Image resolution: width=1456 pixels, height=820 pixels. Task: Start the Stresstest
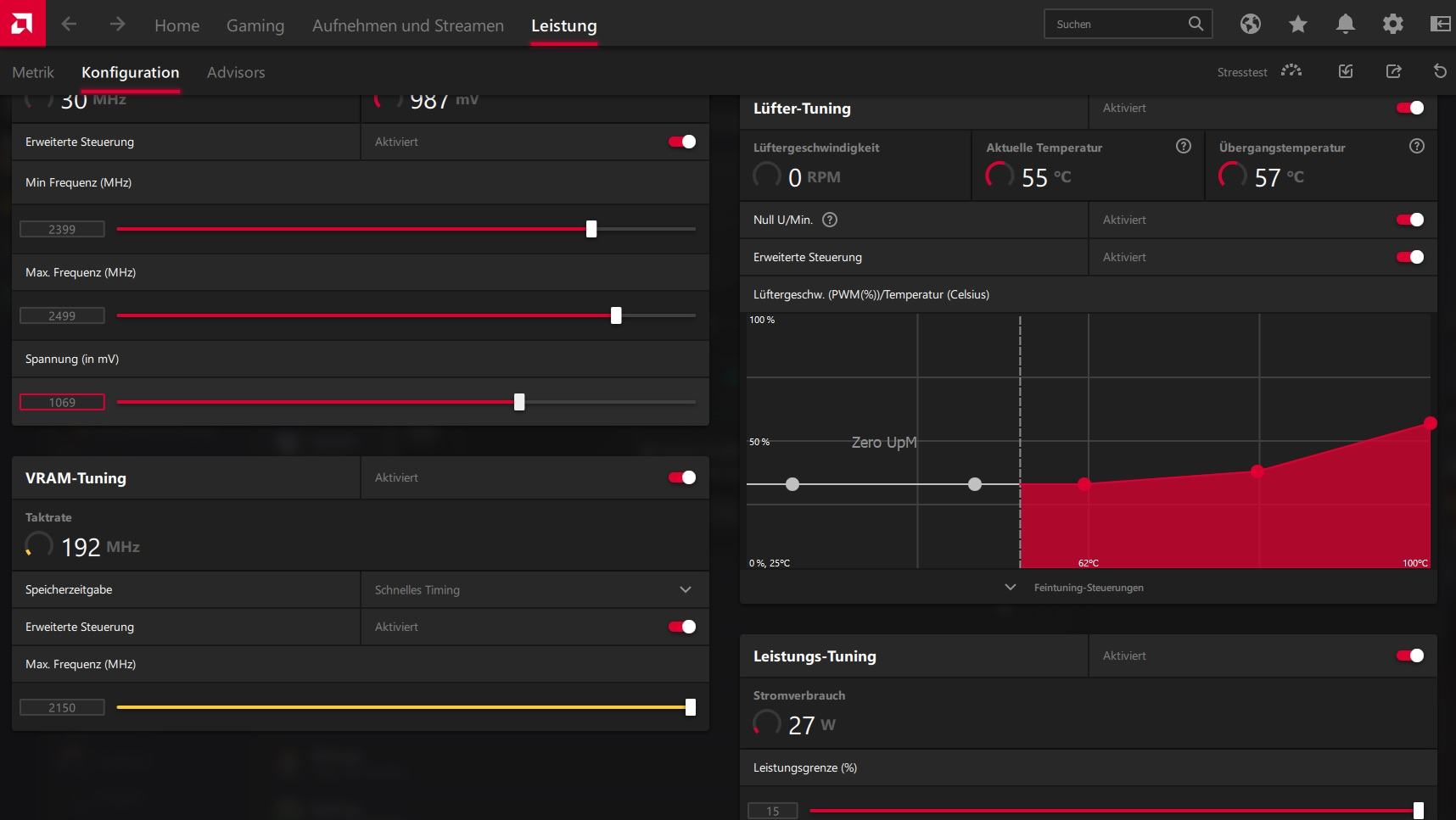[1260, 71]
